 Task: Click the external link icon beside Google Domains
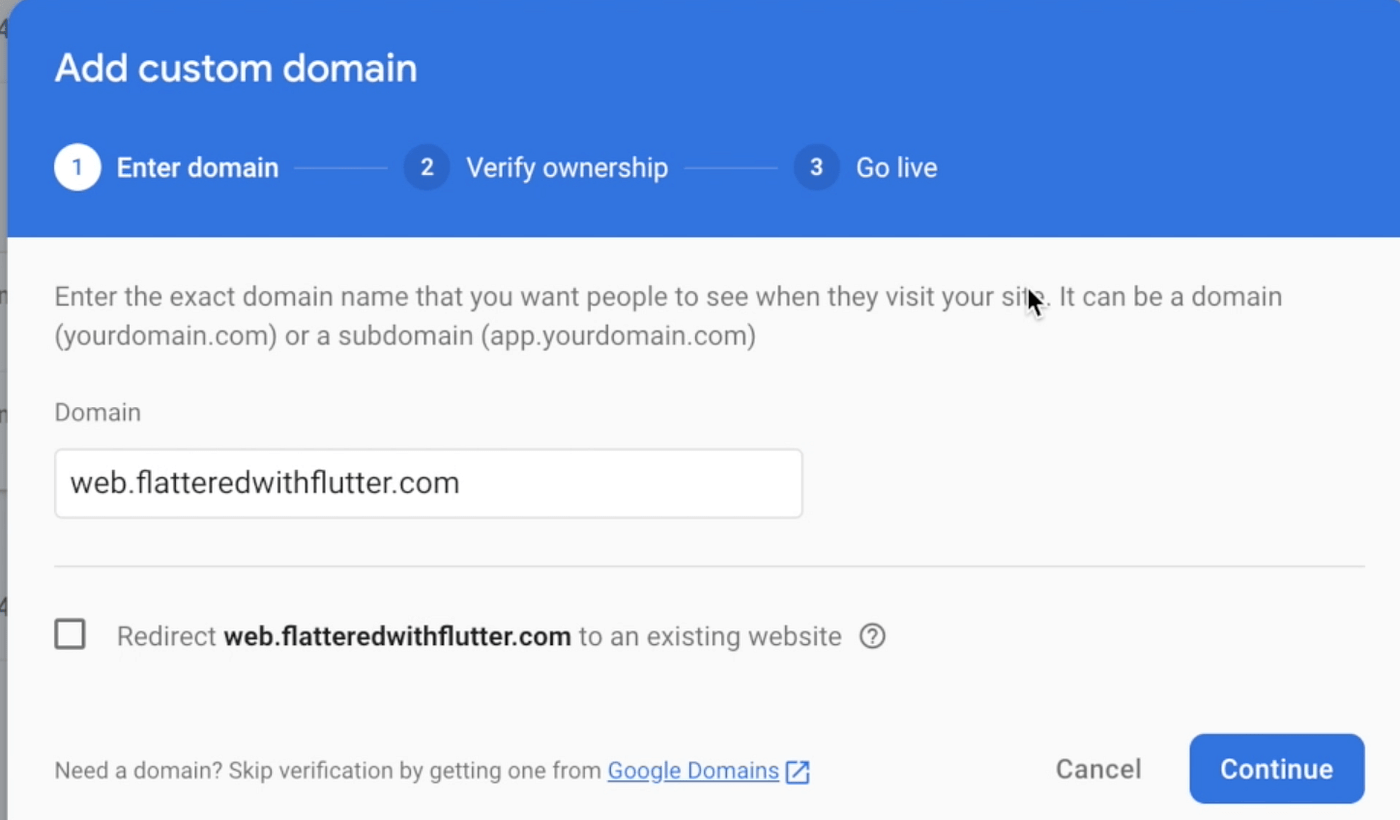(797, 772)
